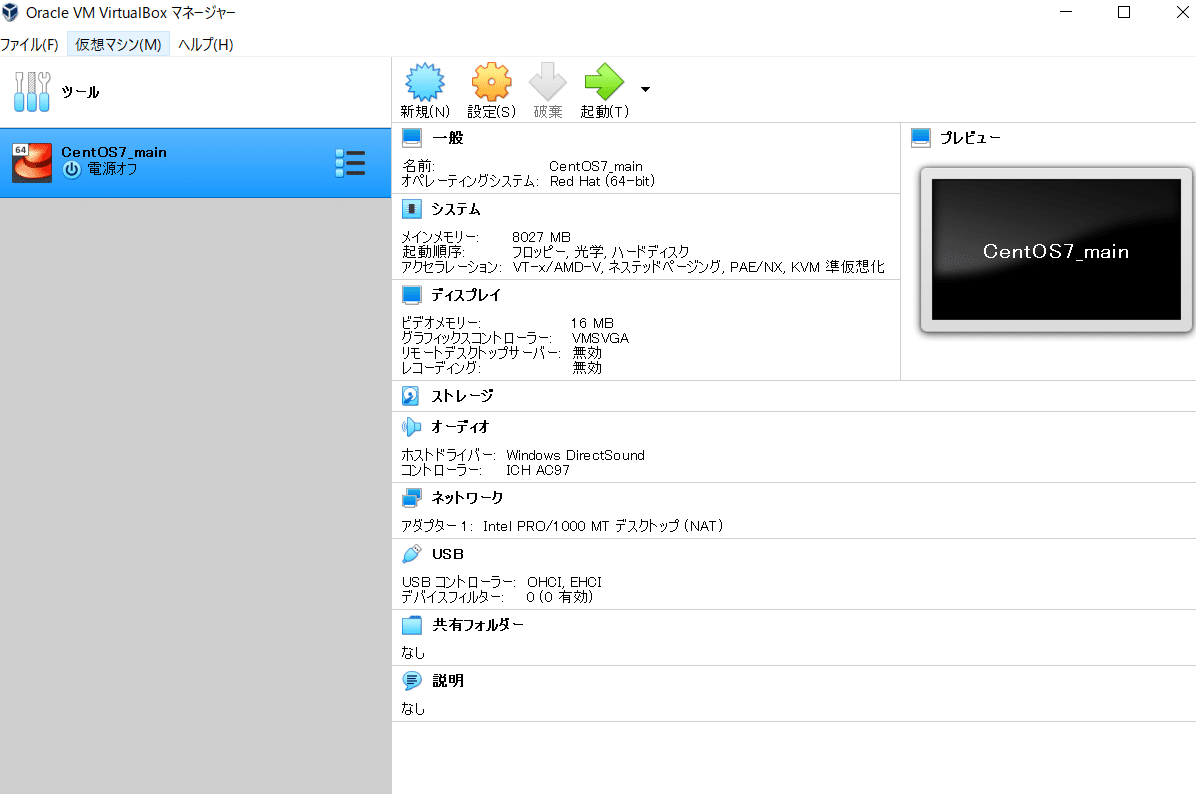Click the 共有フォルダー folder icon
This screenshot has width=1196, height=794.
coord(412,625)
